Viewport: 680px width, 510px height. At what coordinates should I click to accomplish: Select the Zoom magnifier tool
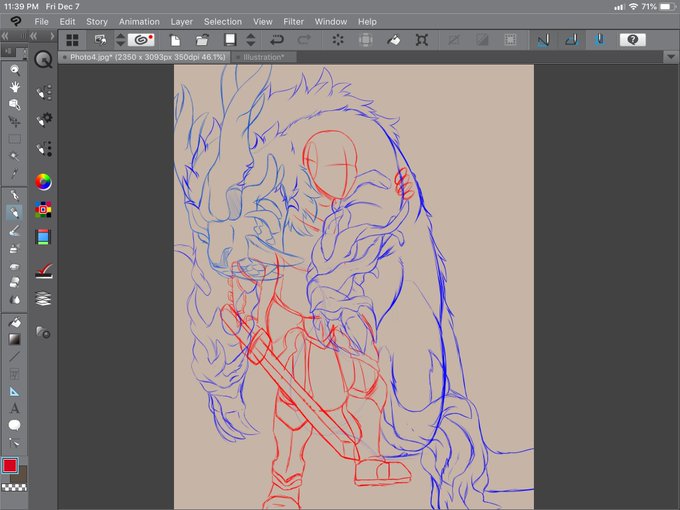[14, 69]
